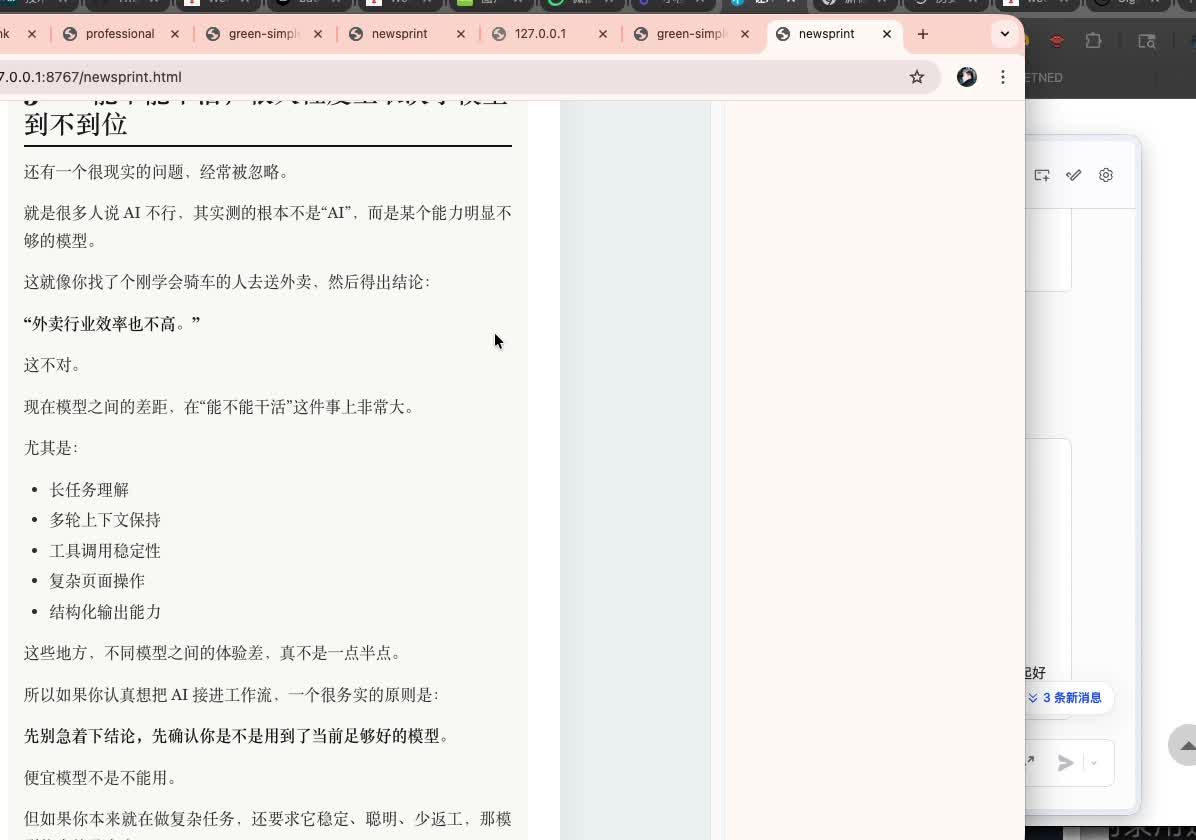Send the message with the arrow icon

point(1064,763)
